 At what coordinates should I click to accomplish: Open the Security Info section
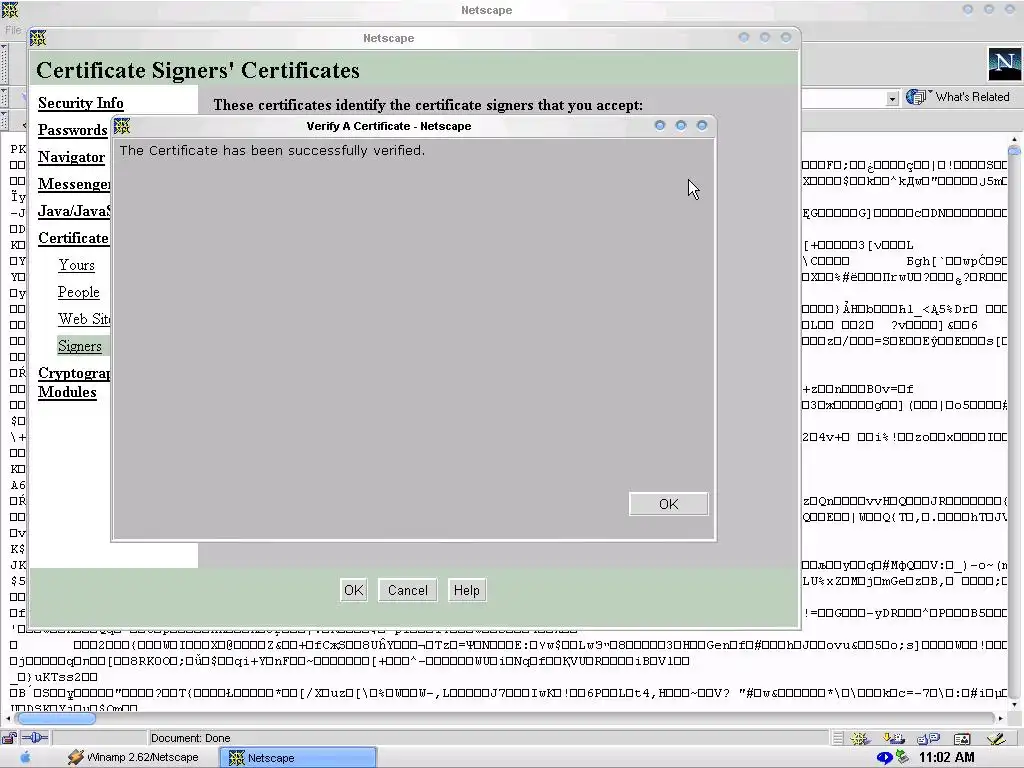coord(80,103)
